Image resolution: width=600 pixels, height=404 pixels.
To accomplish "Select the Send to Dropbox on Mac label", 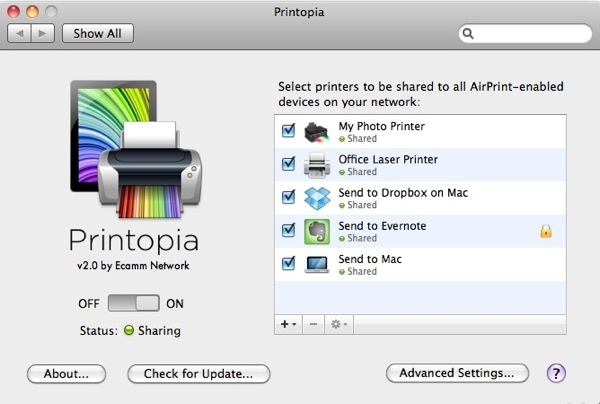I will pos(403,192).
